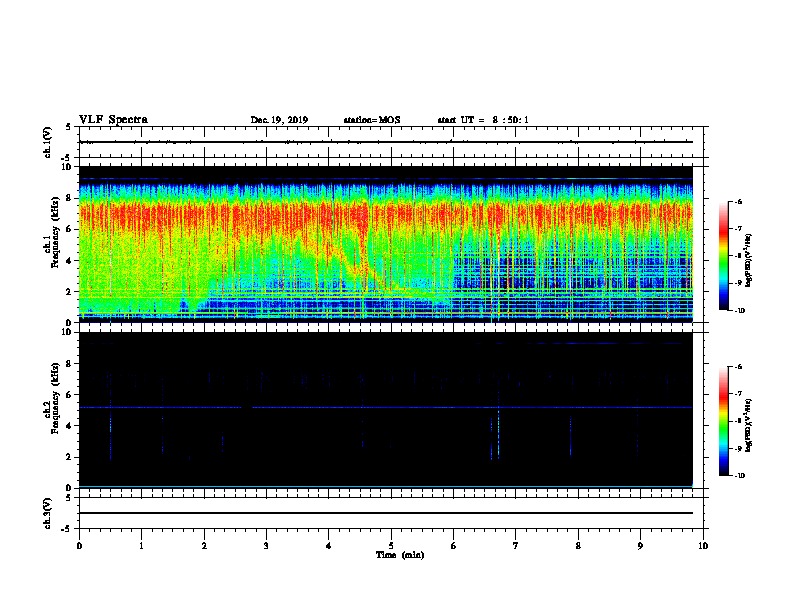Click the ch.2 color bar label log(PSD)

click(x=749, y=425)
